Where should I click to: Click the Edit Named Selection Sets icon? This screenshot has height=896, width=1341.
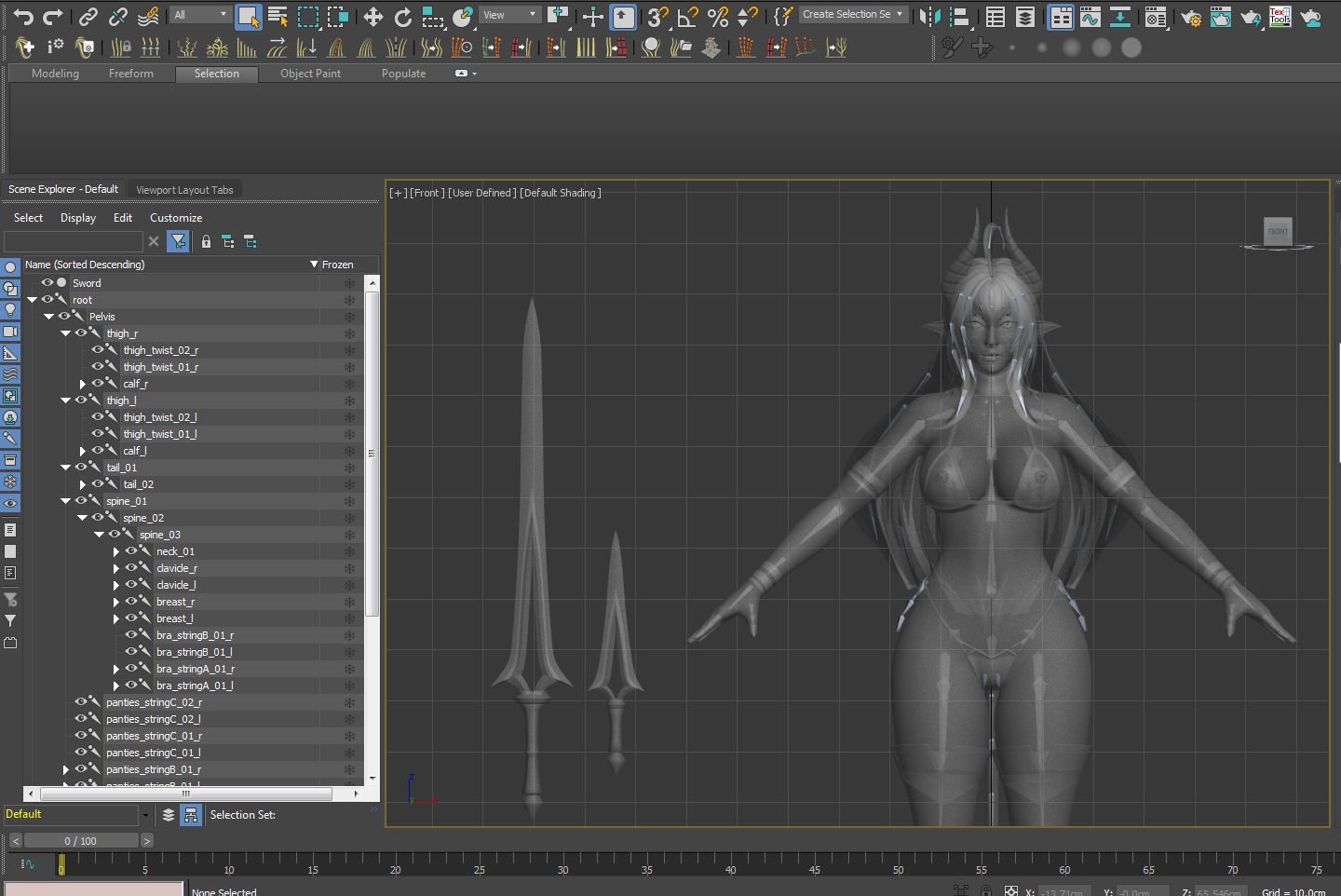(x=783, y=16)
